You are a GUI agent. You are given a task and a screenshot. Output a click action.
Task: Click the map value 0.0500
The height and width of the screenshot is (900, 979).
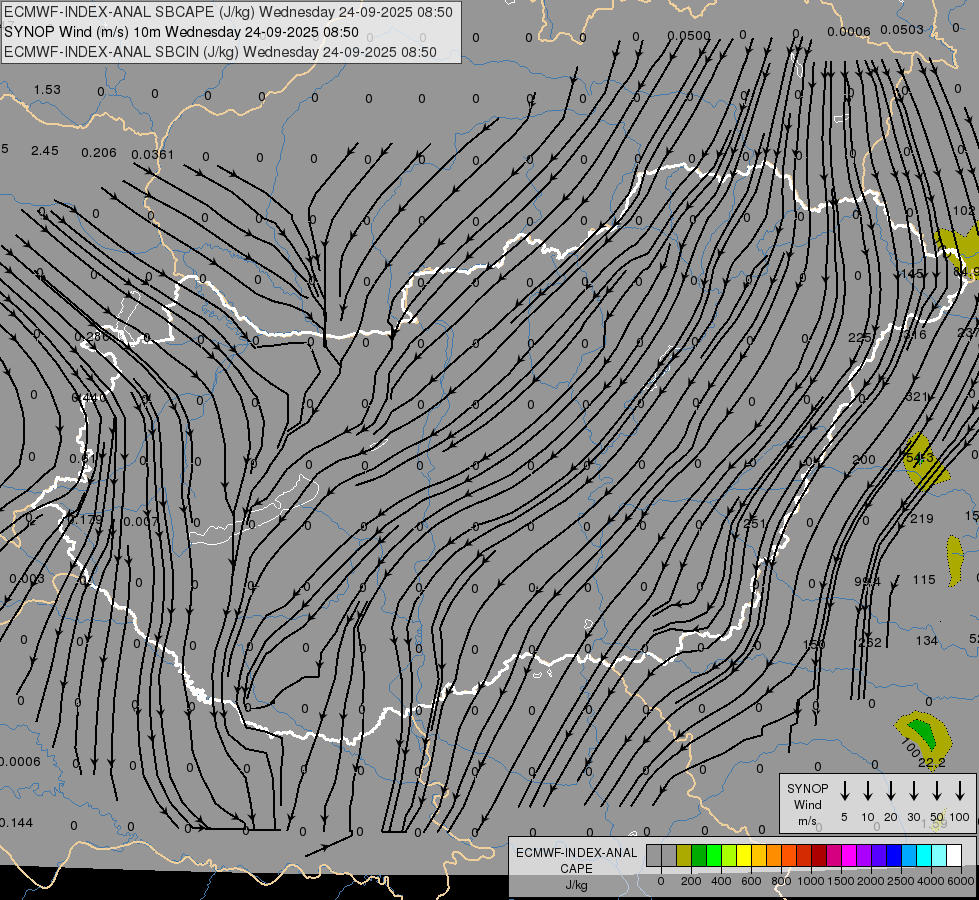(689, 36)
